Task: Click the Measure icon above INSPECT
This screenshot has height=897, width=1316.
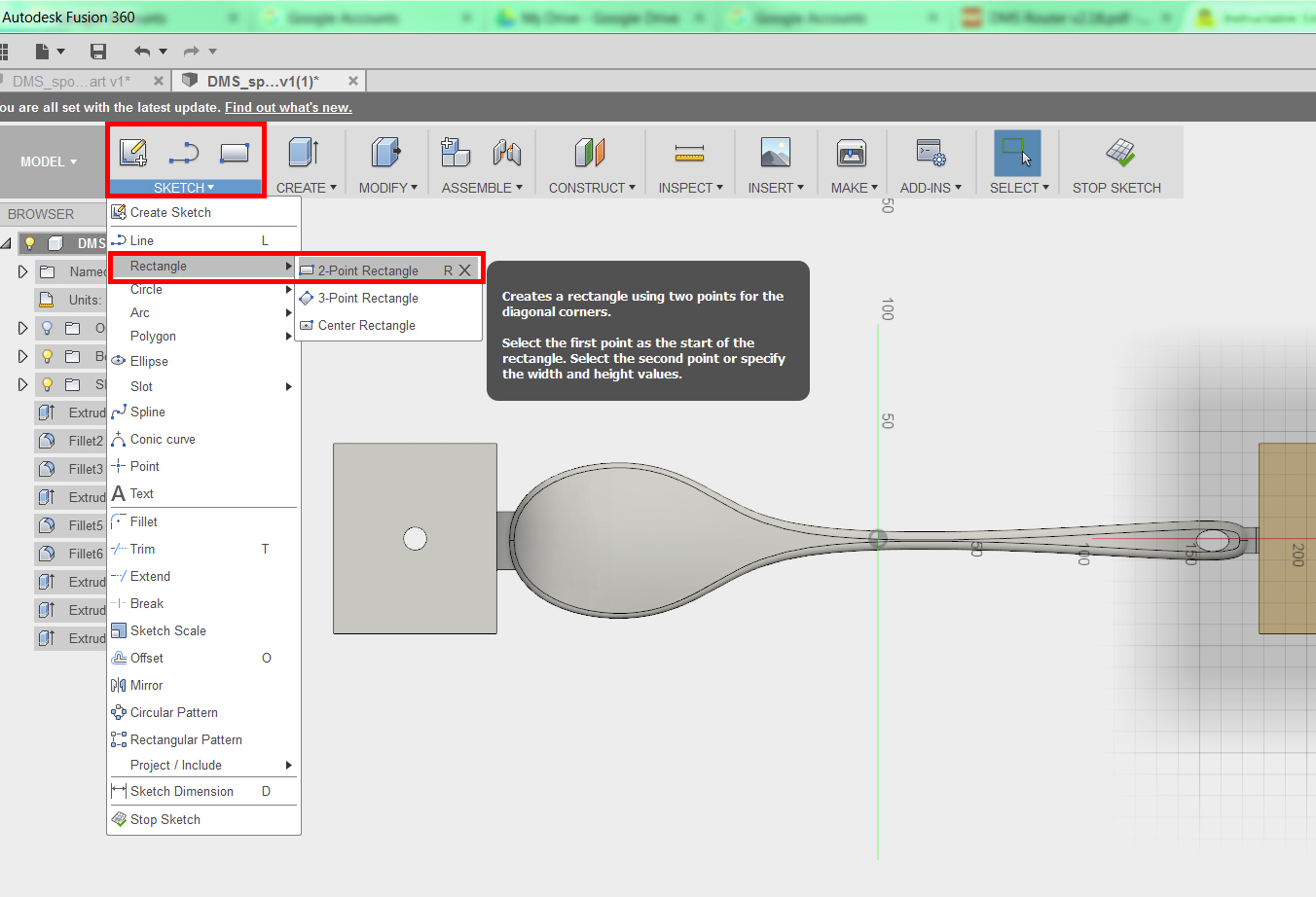Action: pyautogui.click(x=689, y=153)
